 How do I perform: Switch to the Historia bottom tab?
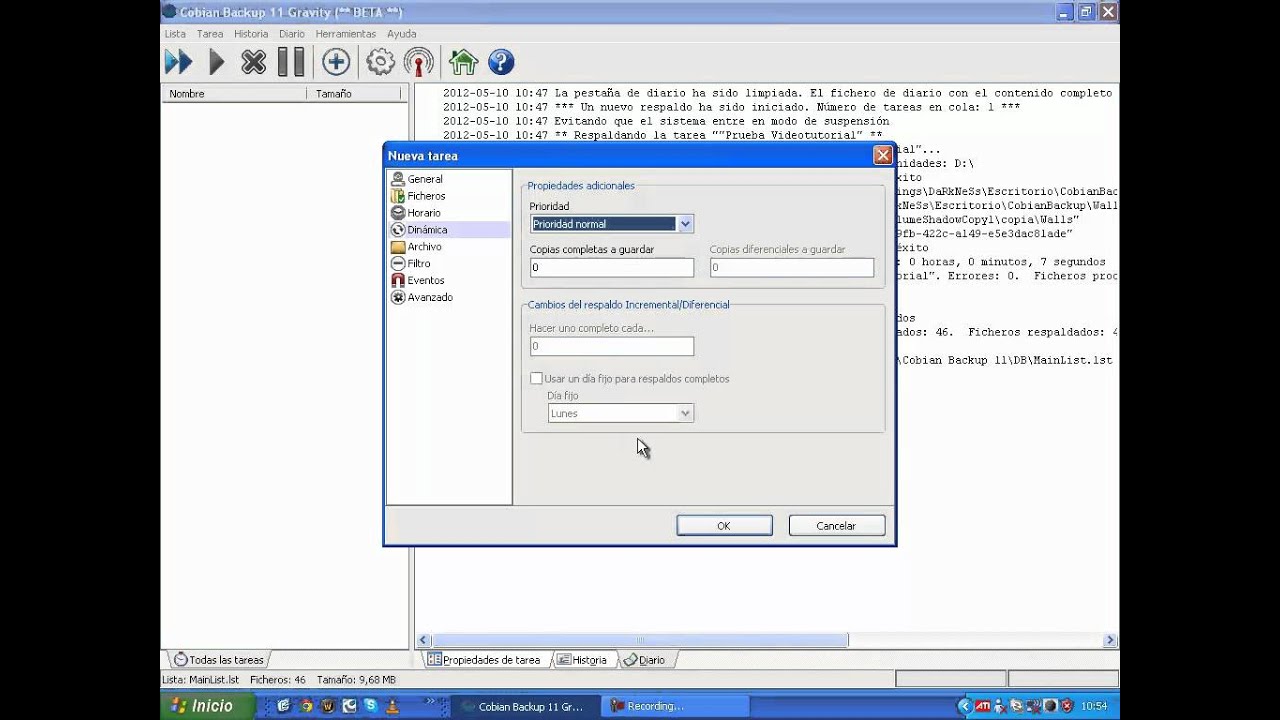(583, 660)
